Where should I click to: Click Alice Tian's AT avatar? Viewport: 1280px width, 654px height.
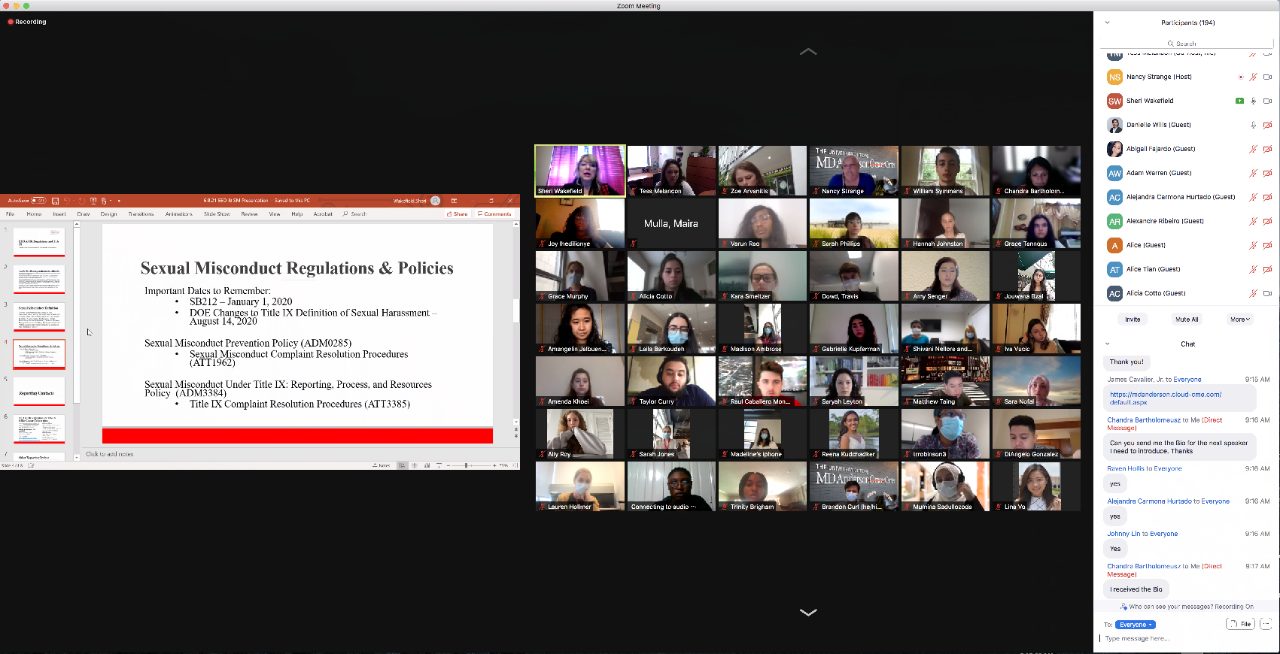(1115, 269)
